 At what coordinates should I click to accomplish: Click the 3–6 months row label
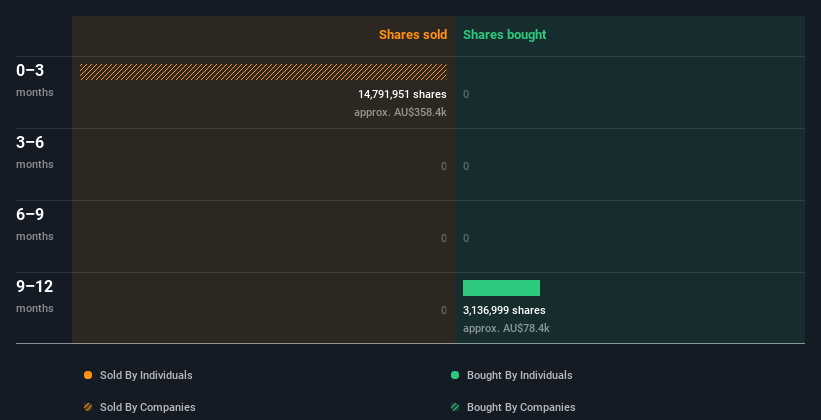[35, 152]
